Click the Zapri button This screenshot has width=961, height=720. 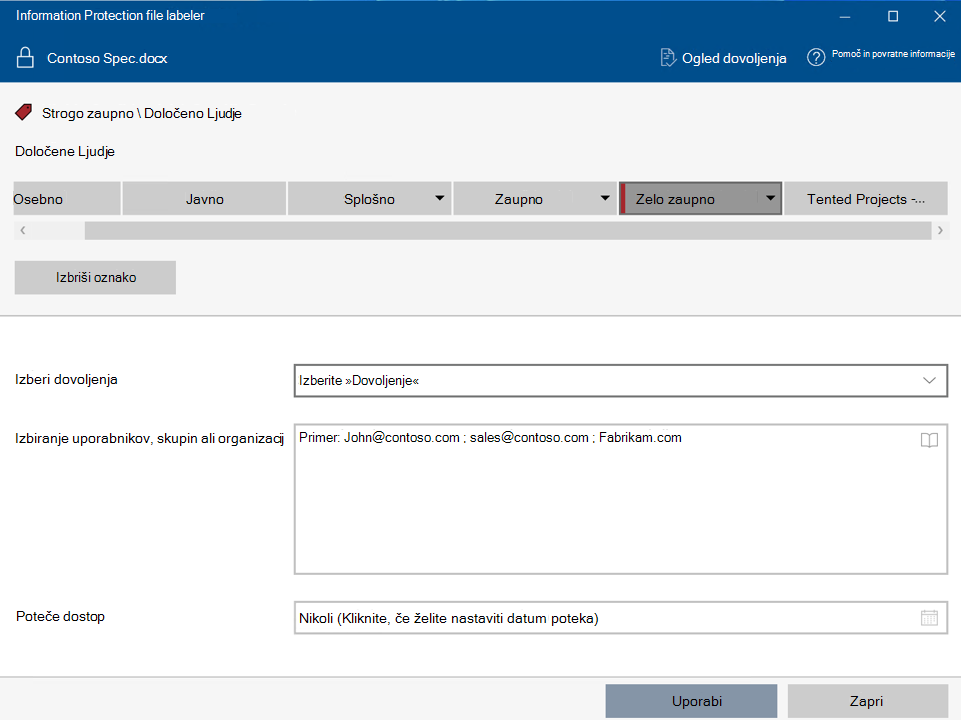868,701
